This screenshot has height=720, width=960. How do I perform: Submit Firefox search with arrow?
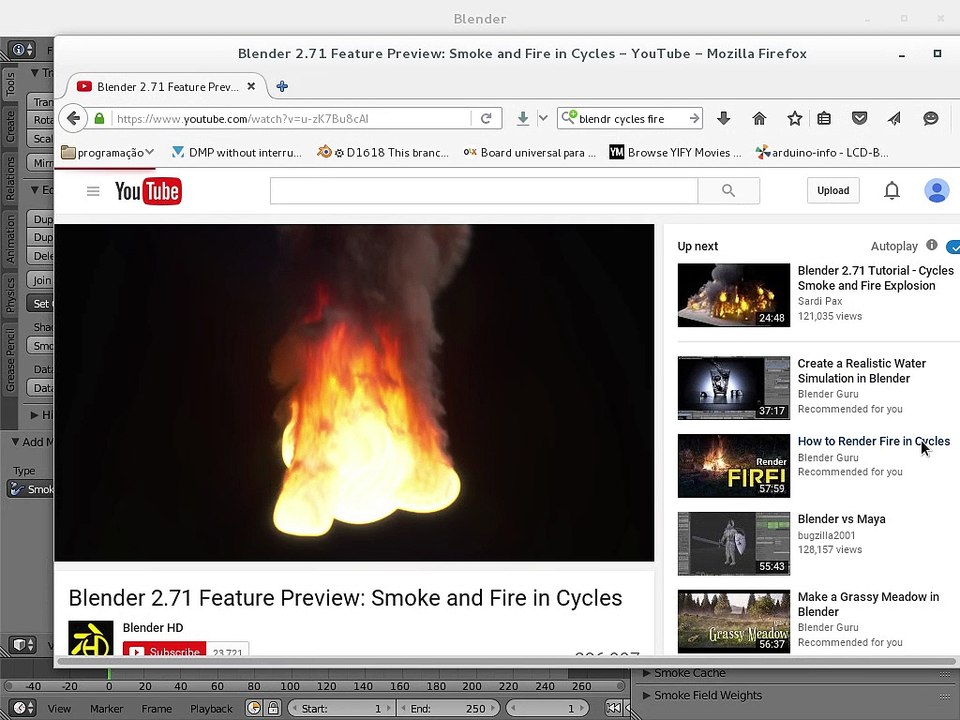tap(694, 118)
